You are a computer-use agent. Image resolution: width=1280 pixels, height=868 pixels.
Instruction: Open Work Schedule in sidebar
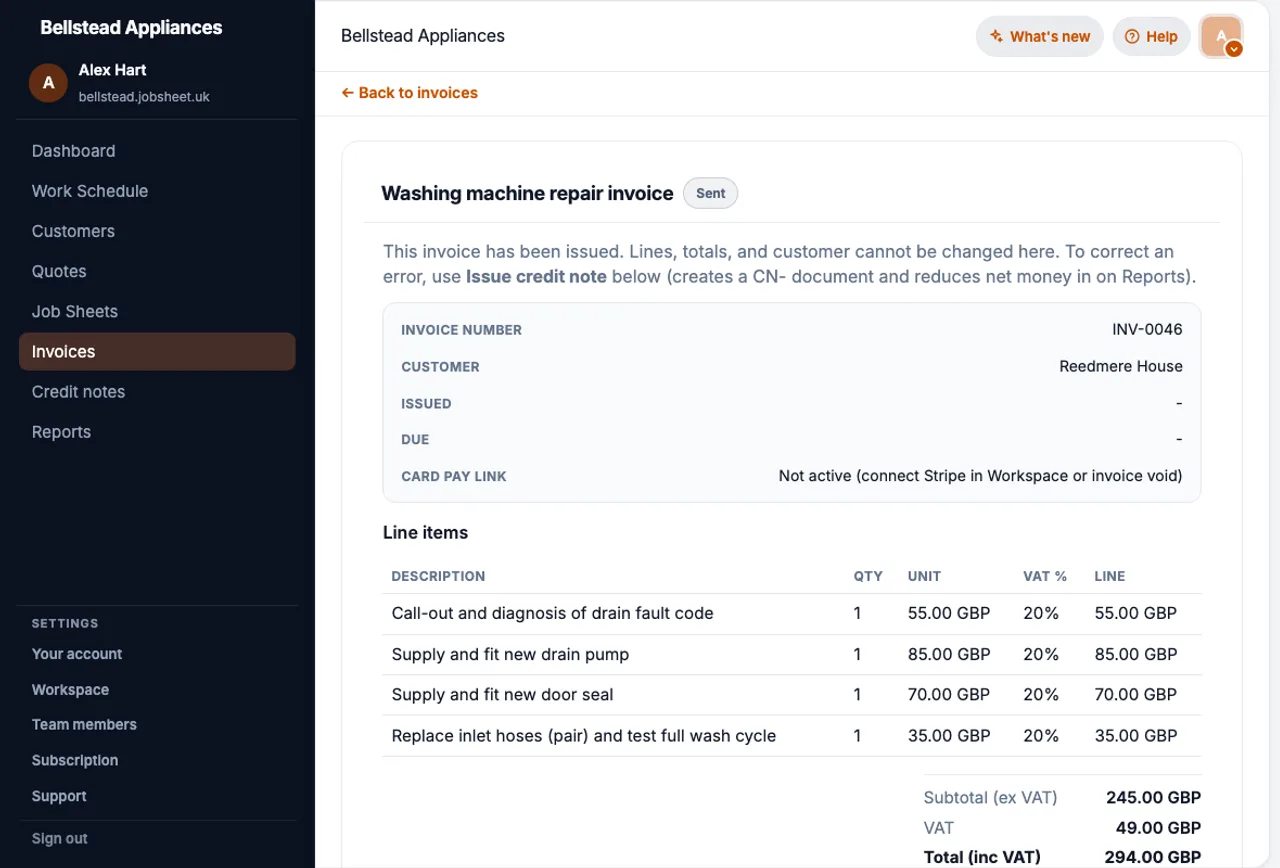[x=89, y=191]
